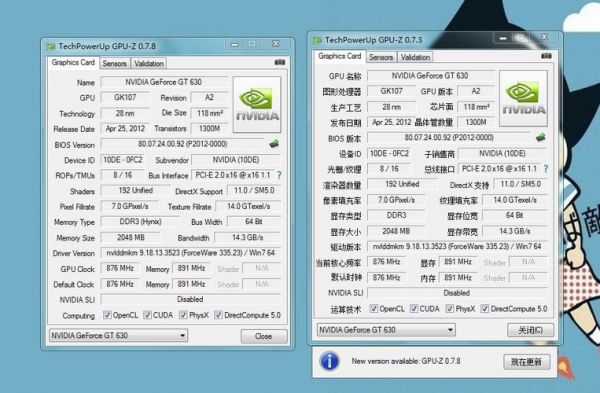
Task: Toggle DirectCompute 5.0 checkbox in GPU-Z 0.7.8
Action: (x=218, y=315)
